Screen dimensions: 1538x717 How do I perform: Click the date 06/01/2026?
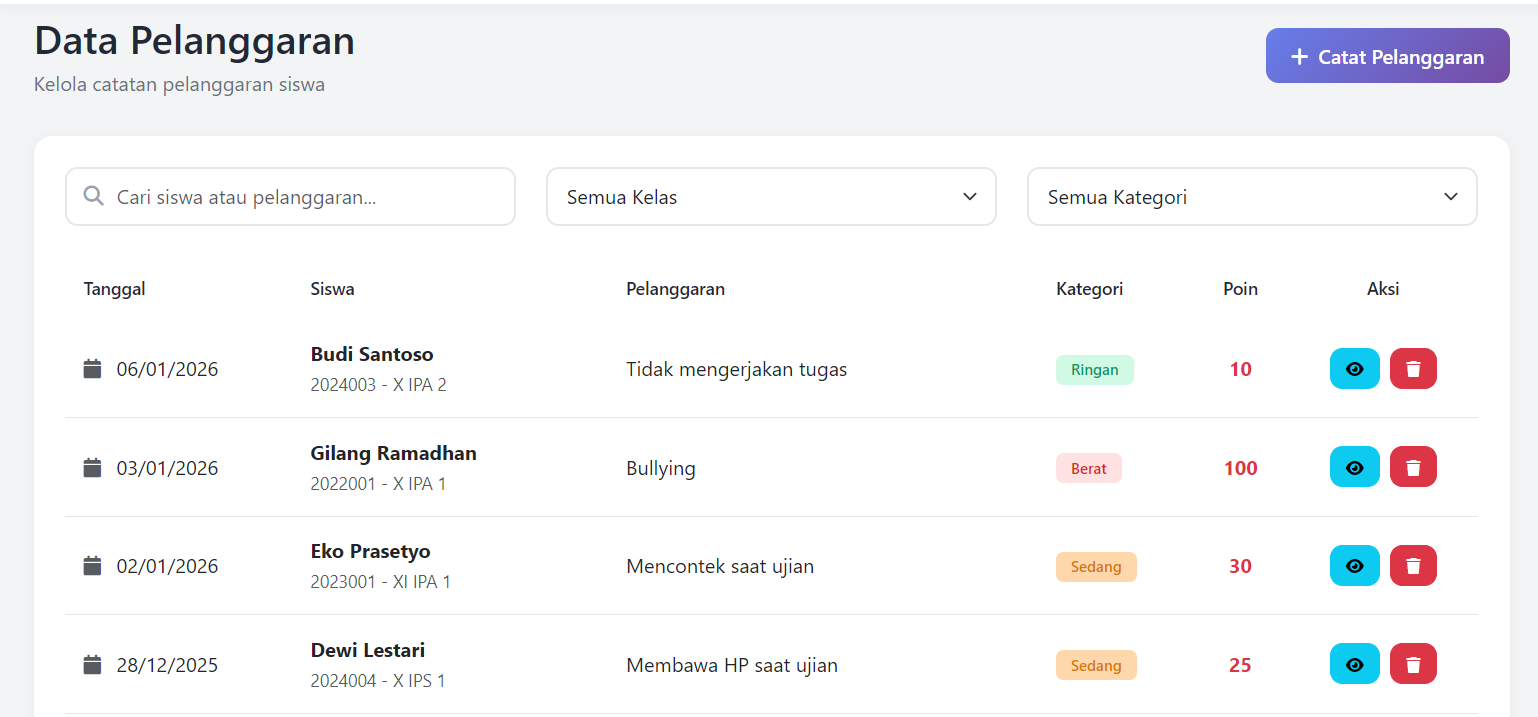(x=167, y=369)
